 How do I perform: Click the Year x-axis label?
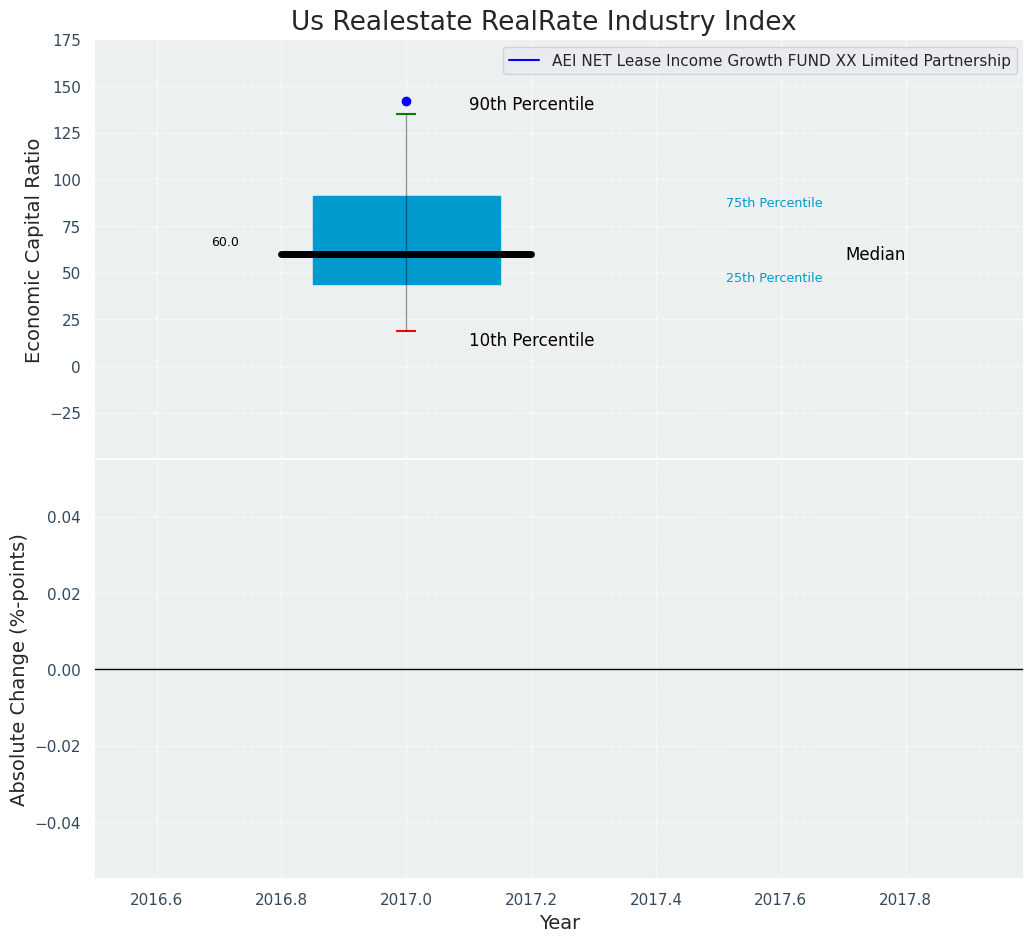559,923
